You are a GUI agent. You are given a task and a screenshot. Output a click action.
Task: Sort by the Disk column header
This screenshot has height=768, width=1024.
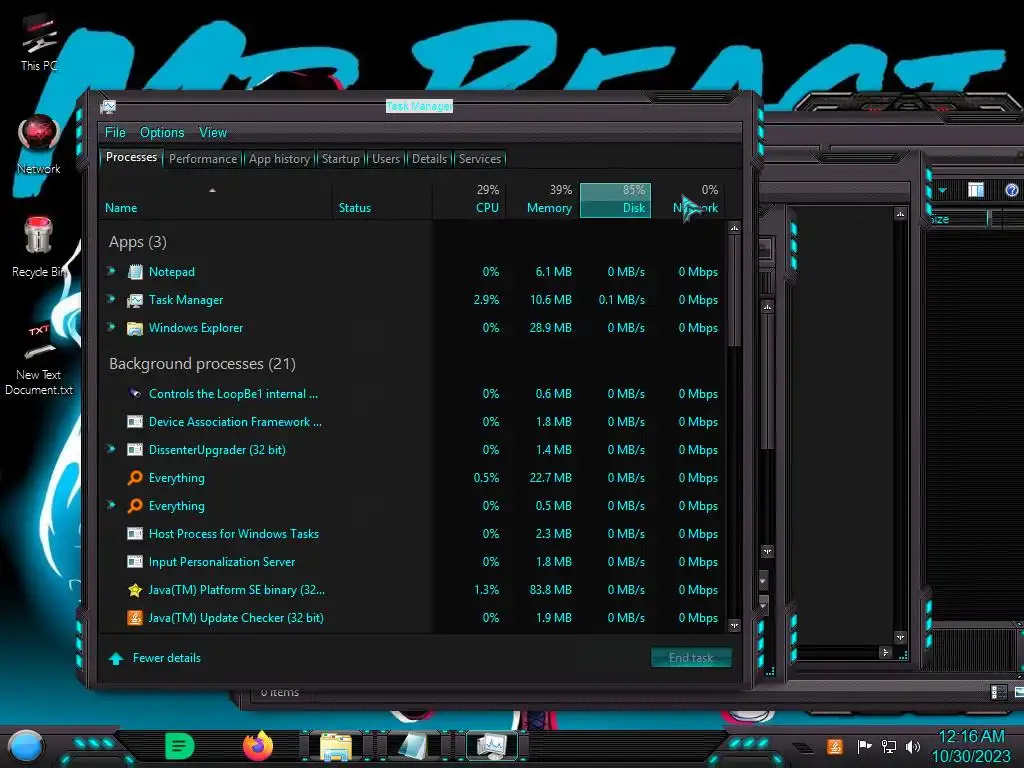tap(615, 200)
